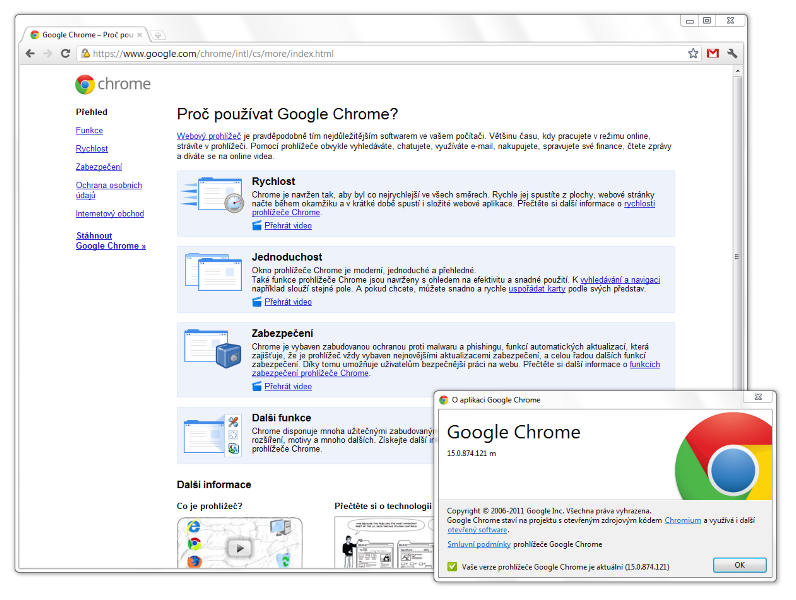Click the green up-to-date checkmark icon
This screenshot has height=600, width=796.
pyautogui.click(x=452, y=566)
